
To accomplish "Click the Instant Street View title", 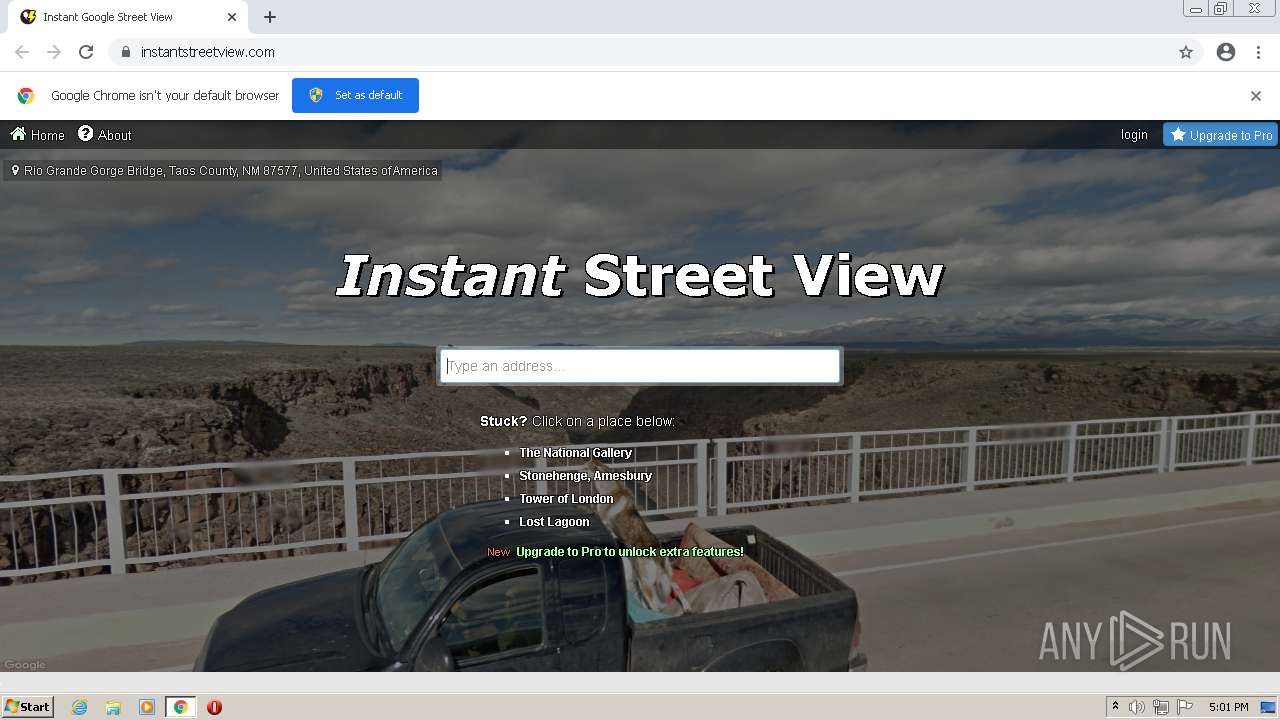I will point(640,275).
